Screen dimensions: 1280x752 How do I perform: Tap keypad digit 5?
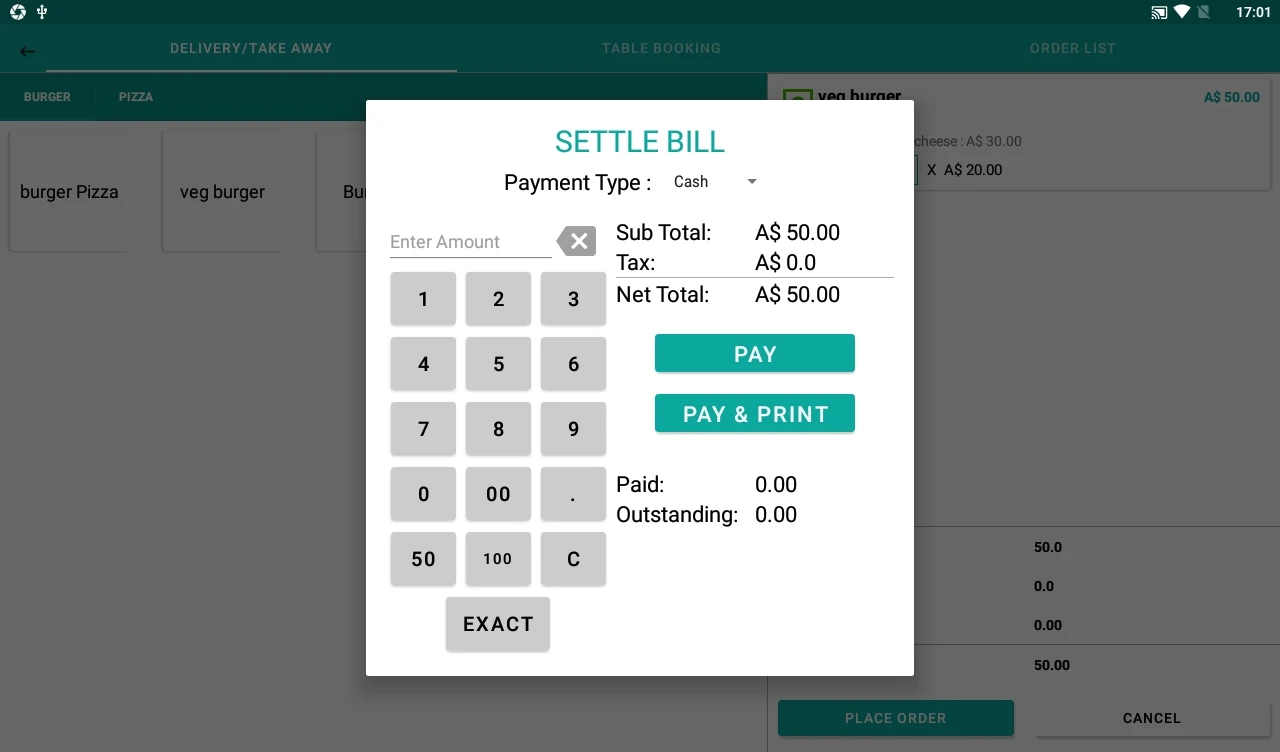pos(498,364)
